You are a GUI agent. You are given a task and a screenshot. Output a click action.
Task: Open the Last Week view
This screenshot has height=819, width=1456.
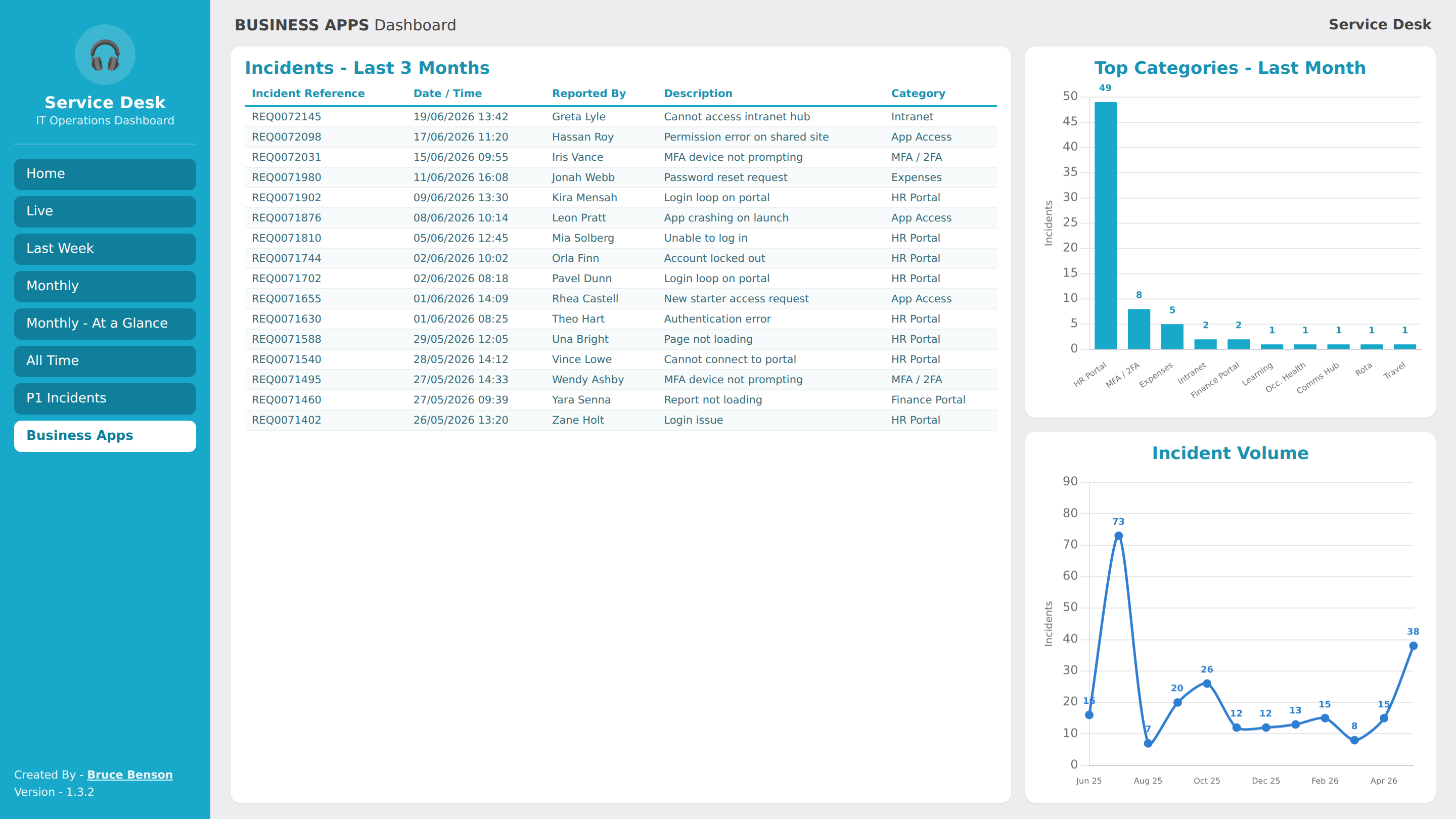[x=105, y=249]
